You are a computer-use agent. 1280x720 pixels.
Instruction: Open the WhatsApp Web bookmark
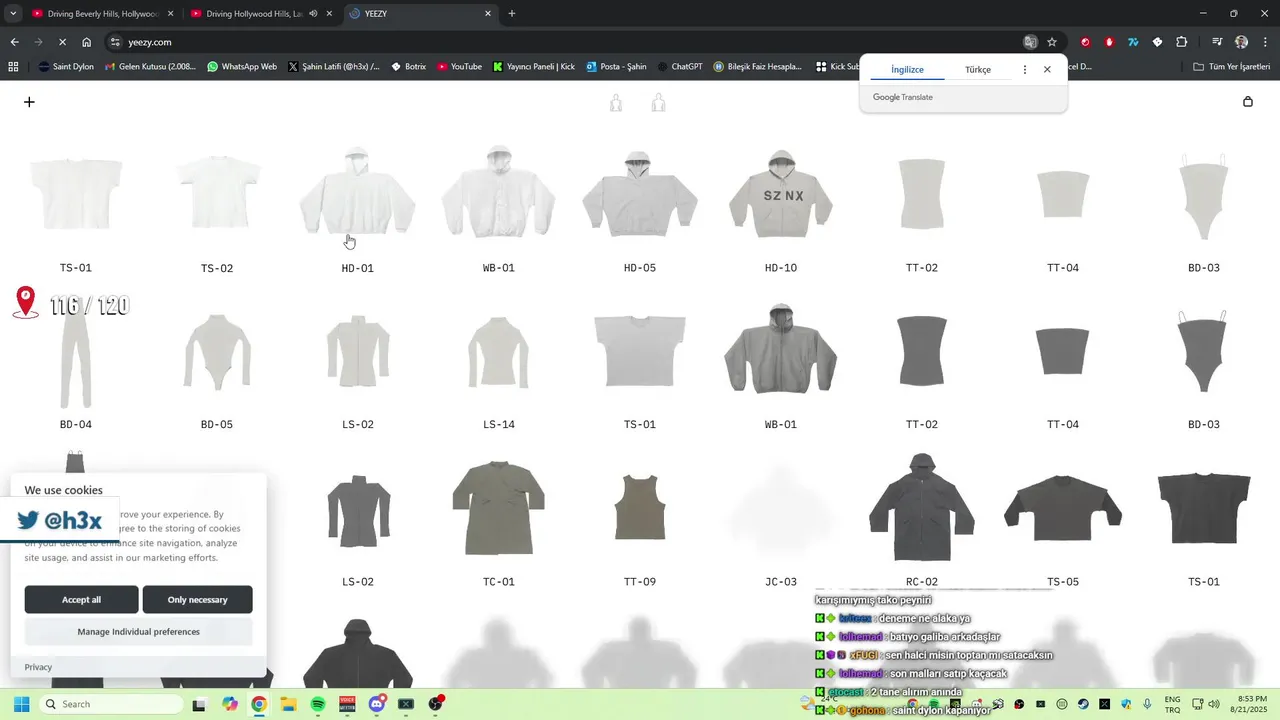pos(242,67)
